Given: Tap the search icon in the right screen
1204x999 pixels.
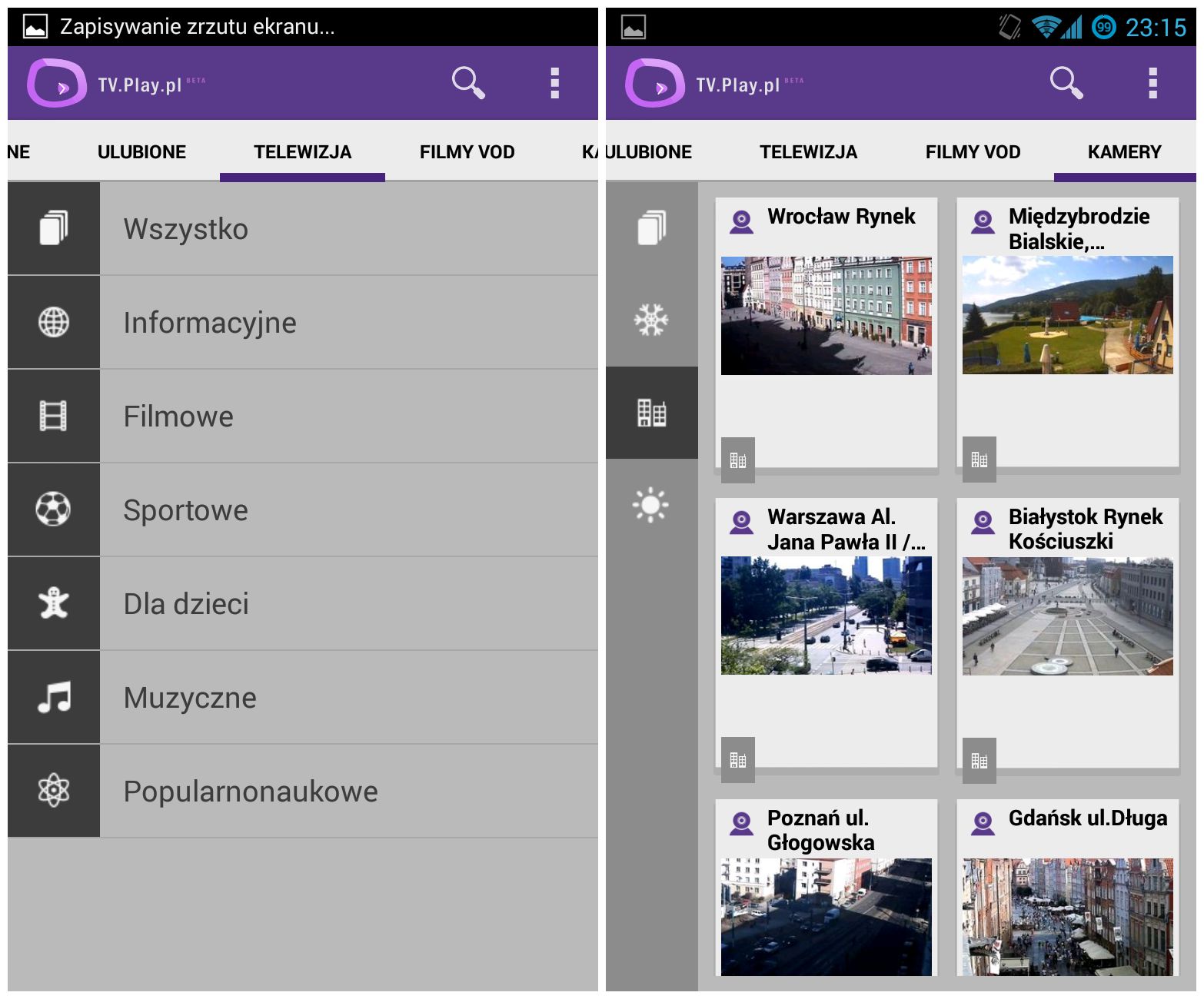Looking at the screenshot, I should [x=1066, y=82].
